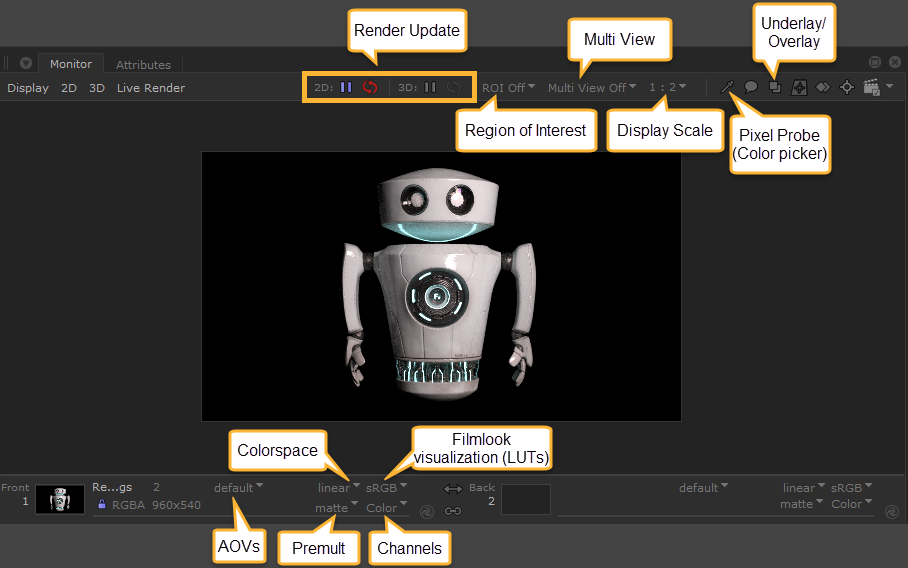
Task: Click the empty Back input slot
Action: click(x=526, y=499)
